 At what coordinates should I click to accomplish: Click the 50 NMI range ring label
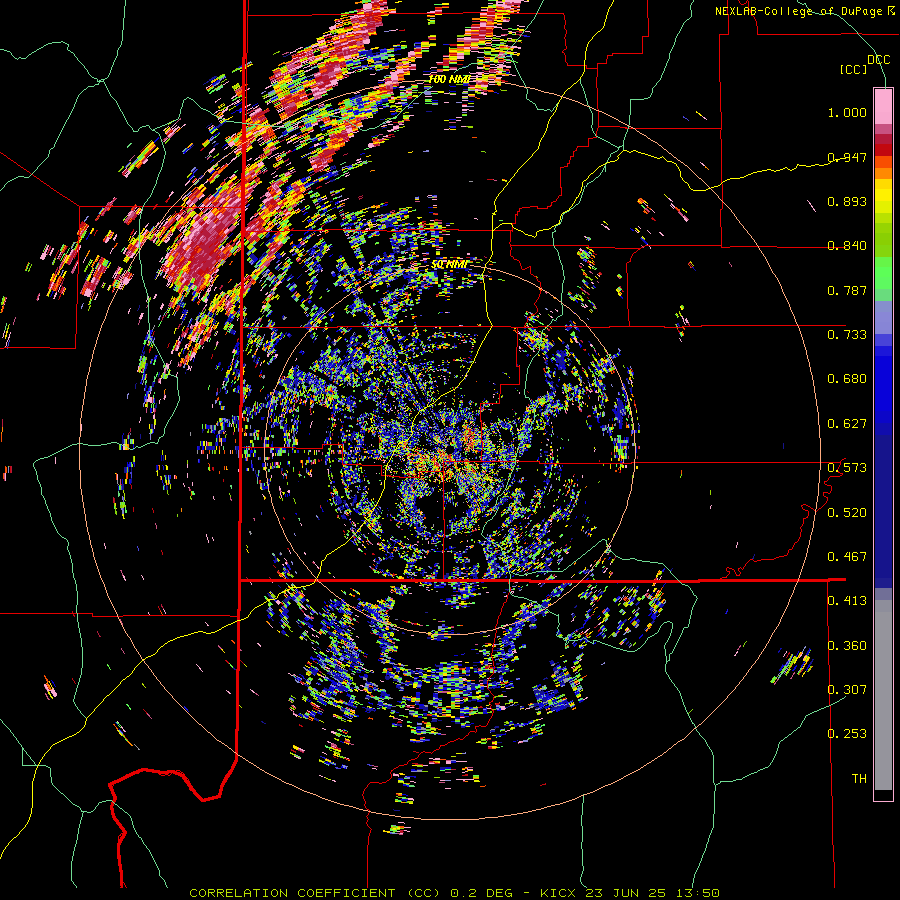(449, 264)
